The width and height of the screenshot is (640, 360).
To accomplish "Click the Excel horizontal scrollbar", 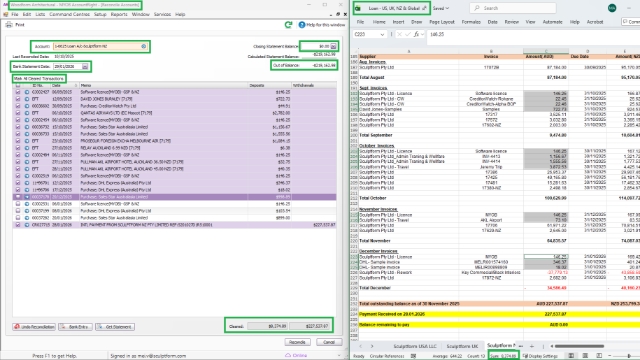I will click(x=579, y=346).
